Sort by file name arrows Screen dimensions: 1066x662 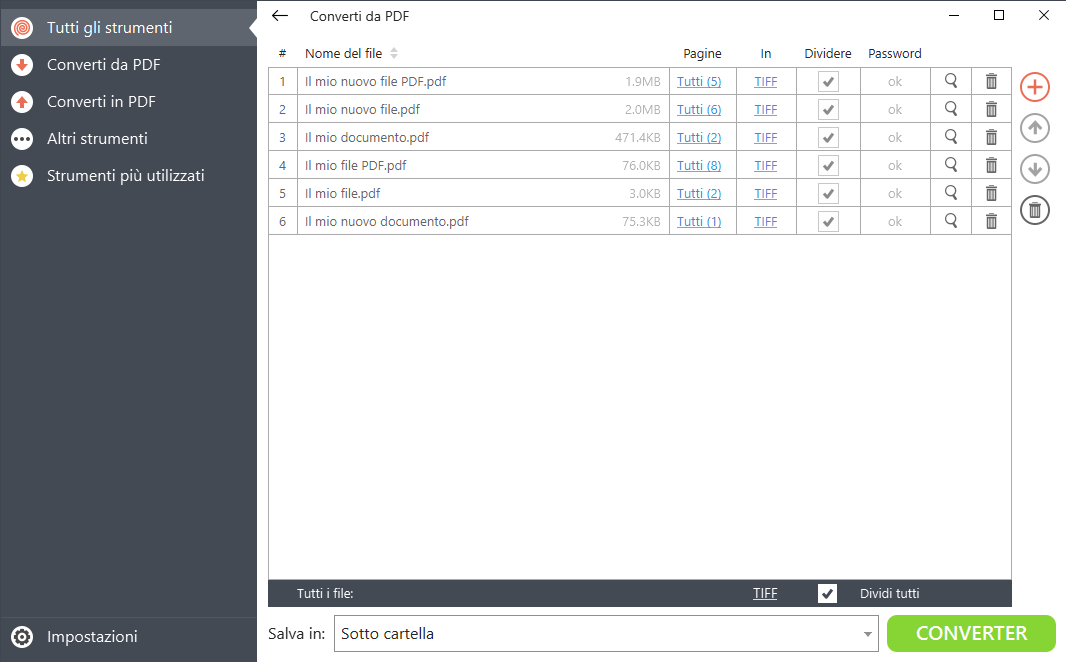[x=394, y=53]
